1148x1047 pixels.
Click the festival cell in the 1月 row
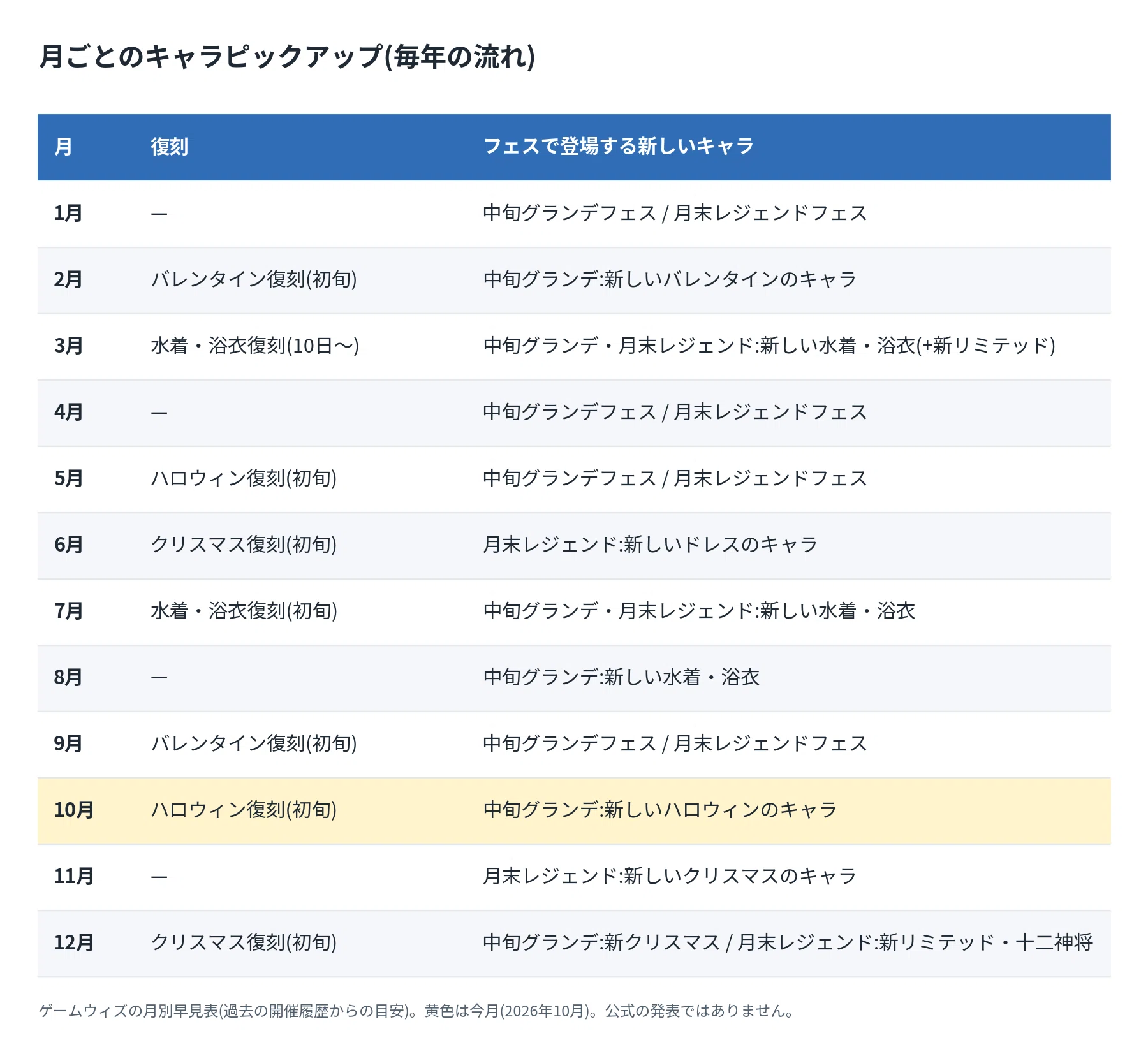[675, 213]
